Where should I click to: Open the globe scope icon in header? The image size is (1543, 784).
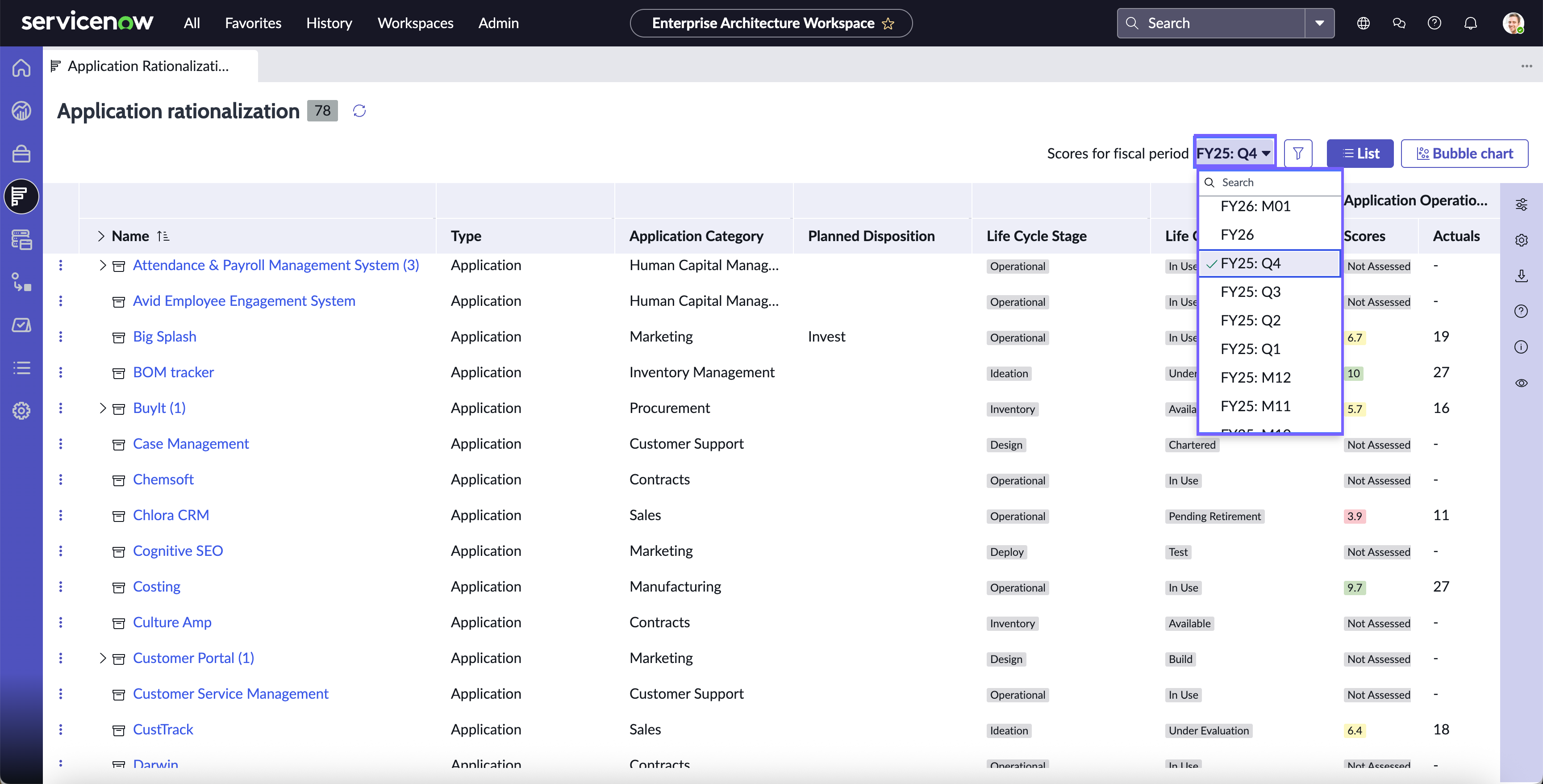1364,23
